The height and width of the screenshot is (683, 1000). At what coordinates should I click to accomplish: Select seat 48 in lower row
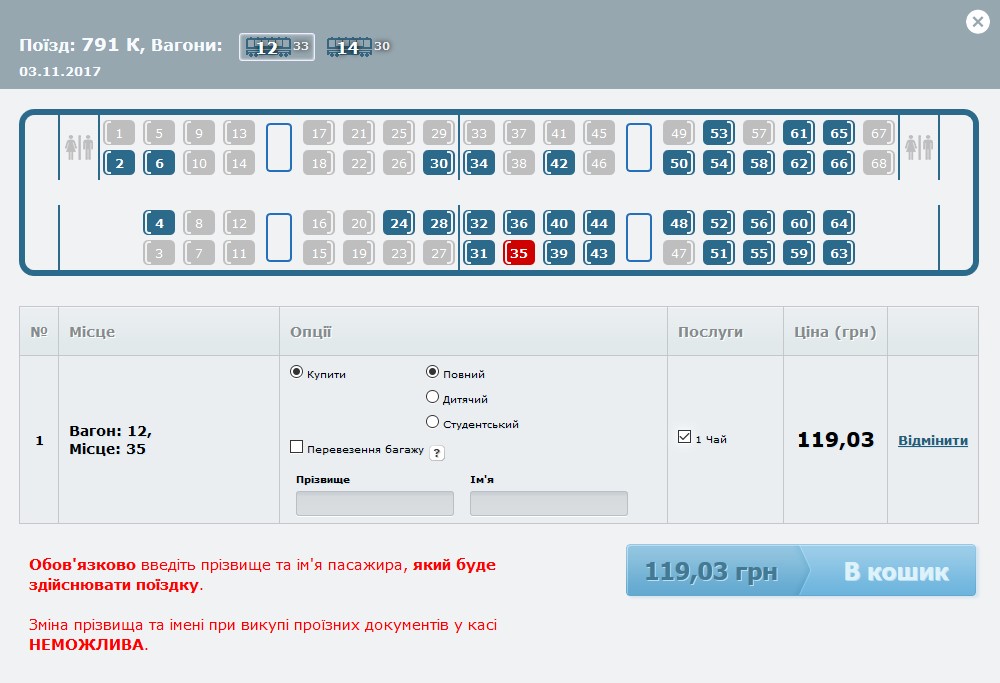(679, 223)
